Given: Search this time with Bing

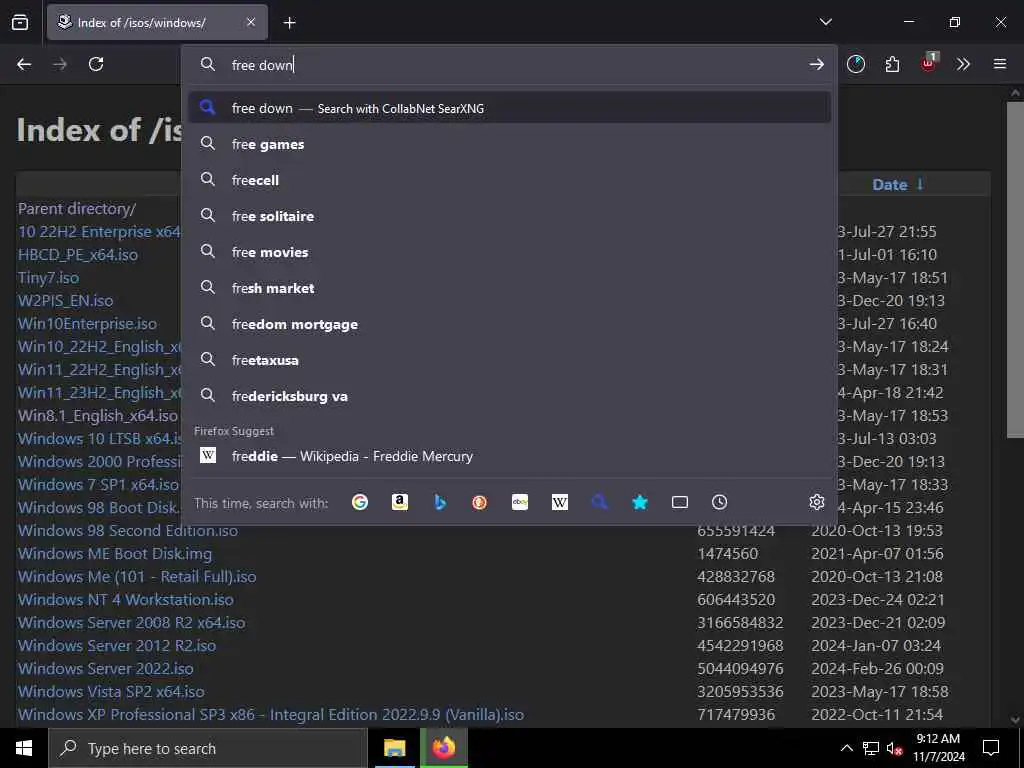Looking at the screenshot, I should click(x=440, y=502).
